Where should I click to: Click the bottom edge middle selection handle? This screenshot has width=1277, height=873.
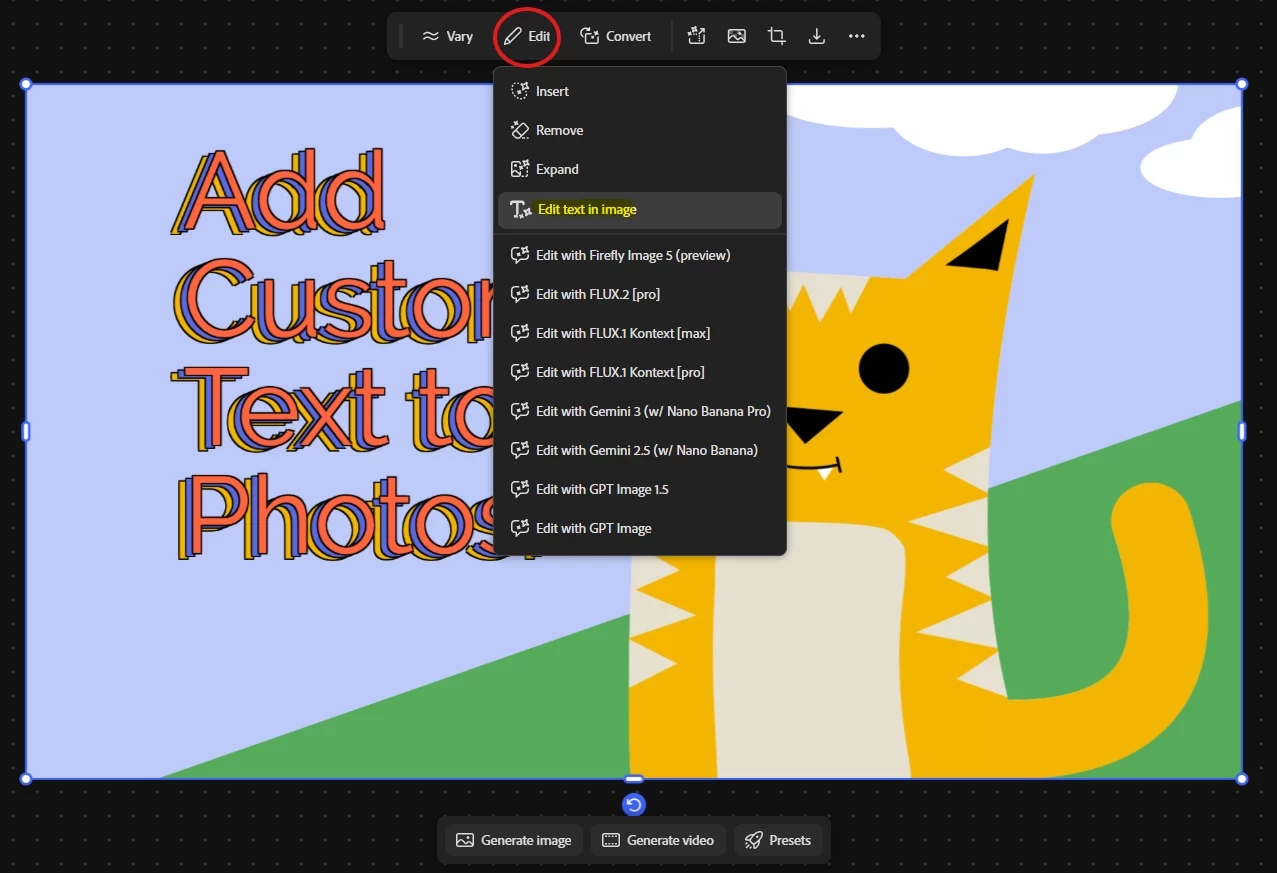point(634,779)
